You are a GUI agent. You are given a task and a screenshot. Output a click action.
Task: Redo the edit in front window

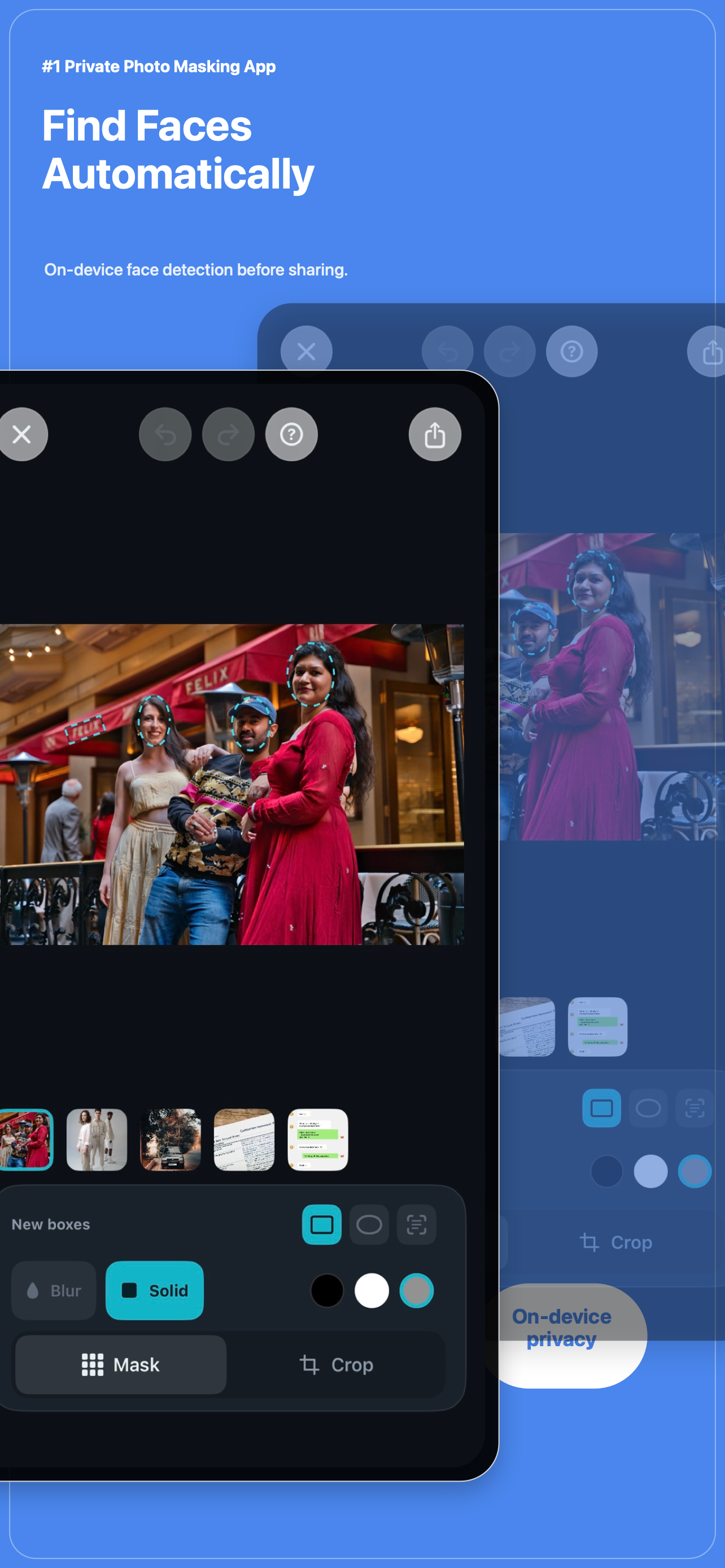[228, 434]
